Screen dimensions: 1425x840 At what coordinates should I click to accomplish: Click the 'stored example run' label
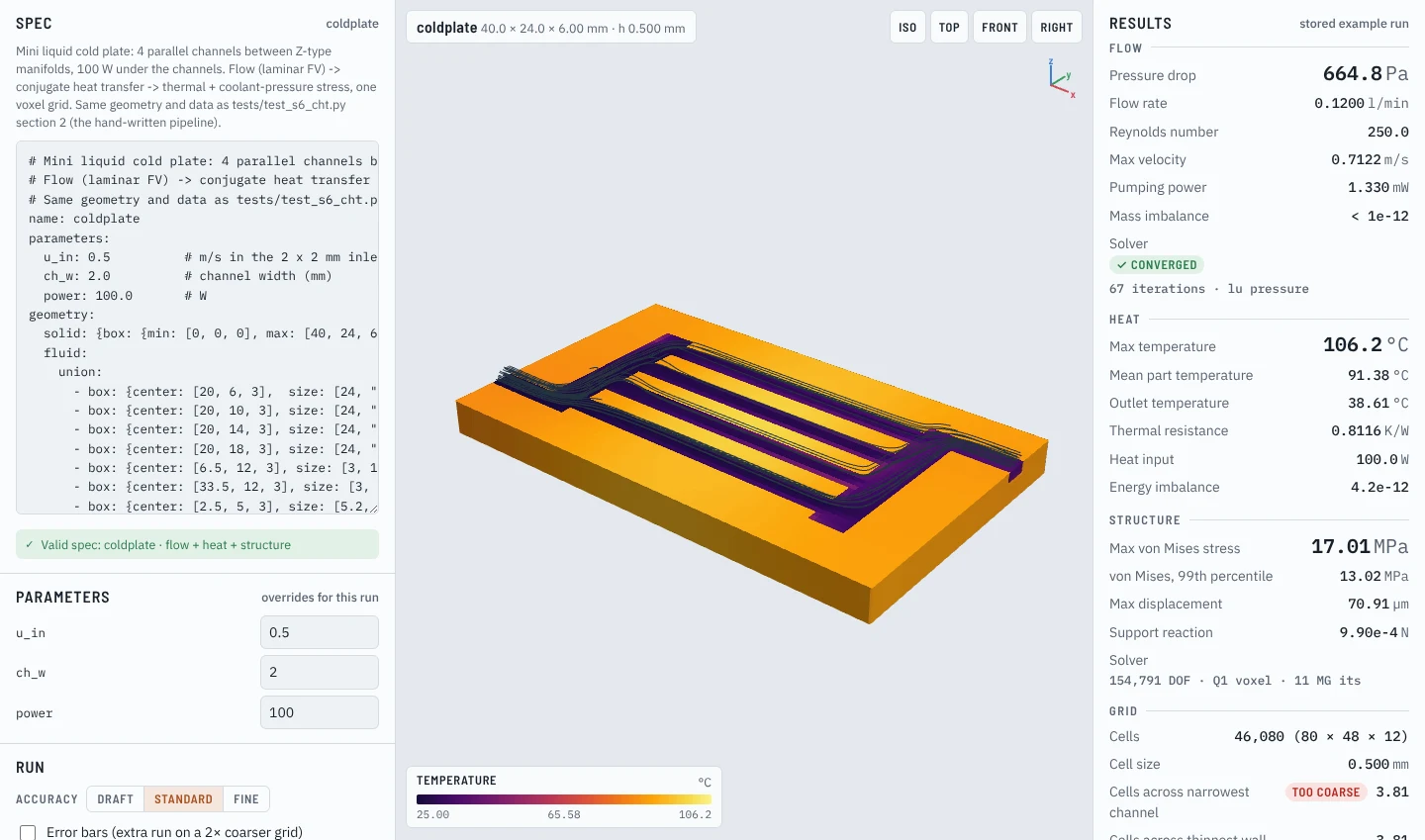(x=1354, y=24)
